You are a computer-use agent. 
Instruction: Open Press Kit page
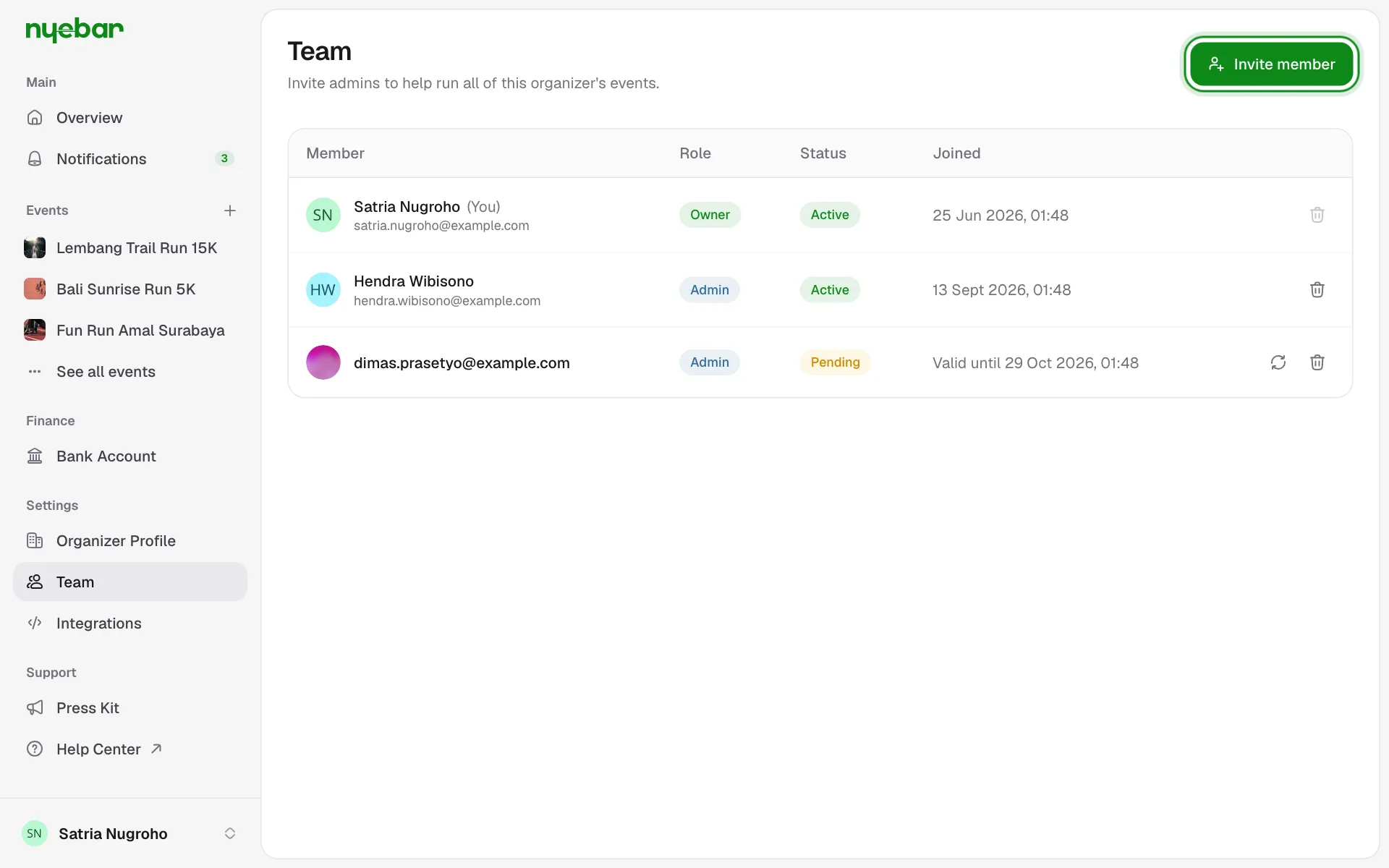click(130, 708)
